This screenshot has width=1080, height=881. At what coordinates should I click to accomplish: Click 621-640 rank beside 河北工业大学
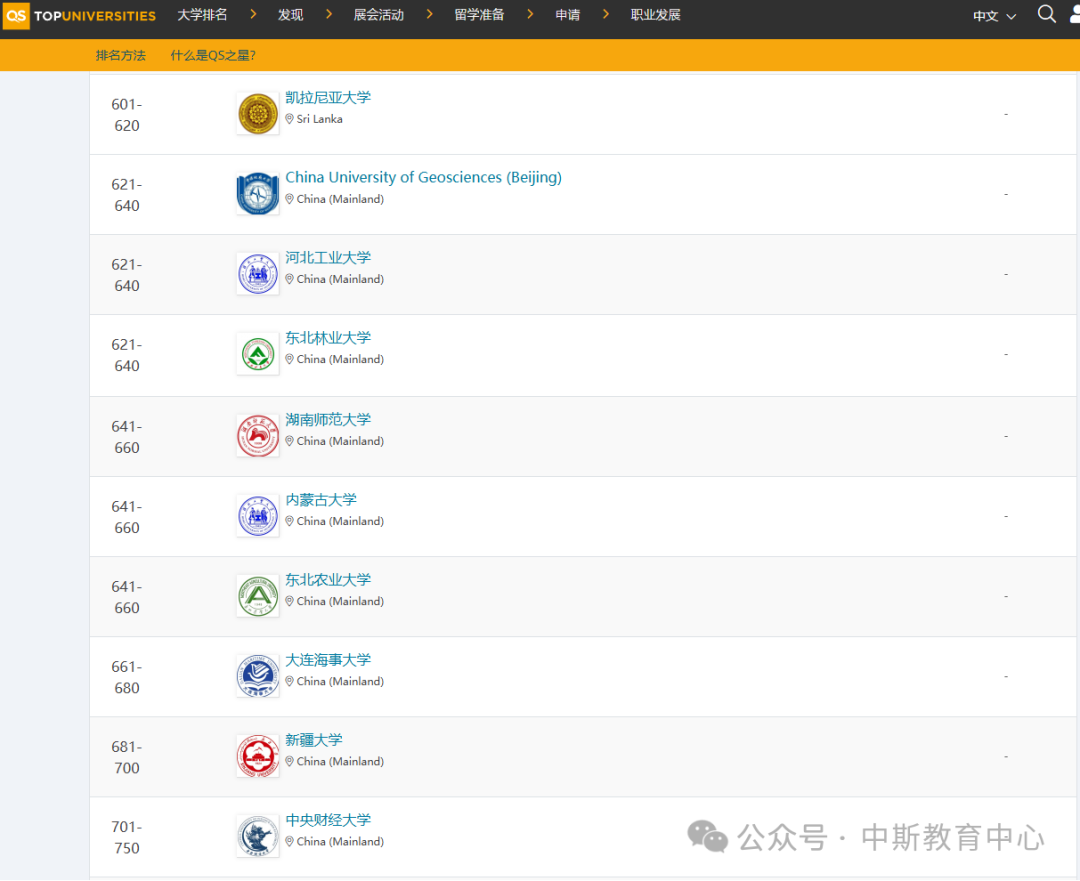click(x=127, y=275)
